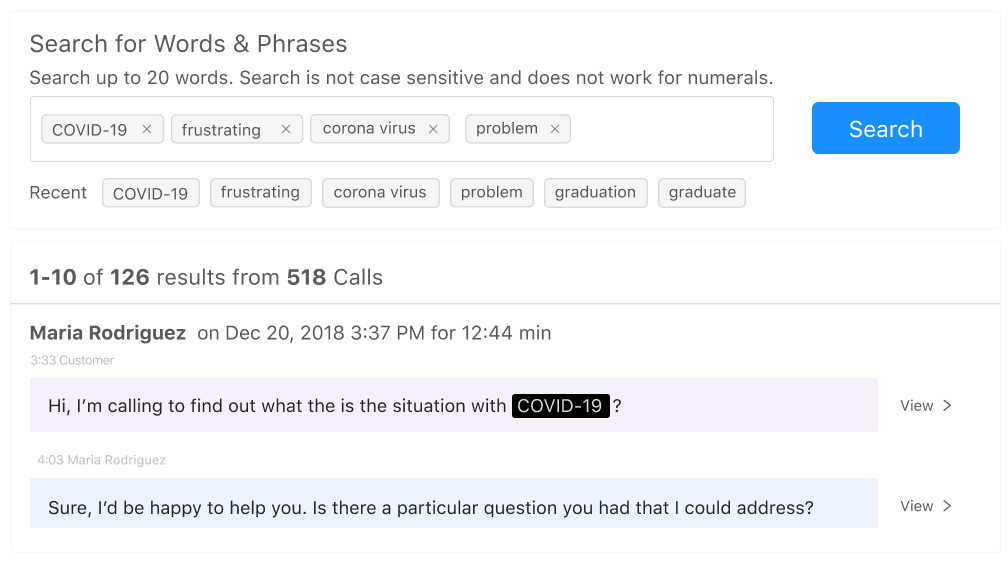Select recent term COVID-19

151,193
